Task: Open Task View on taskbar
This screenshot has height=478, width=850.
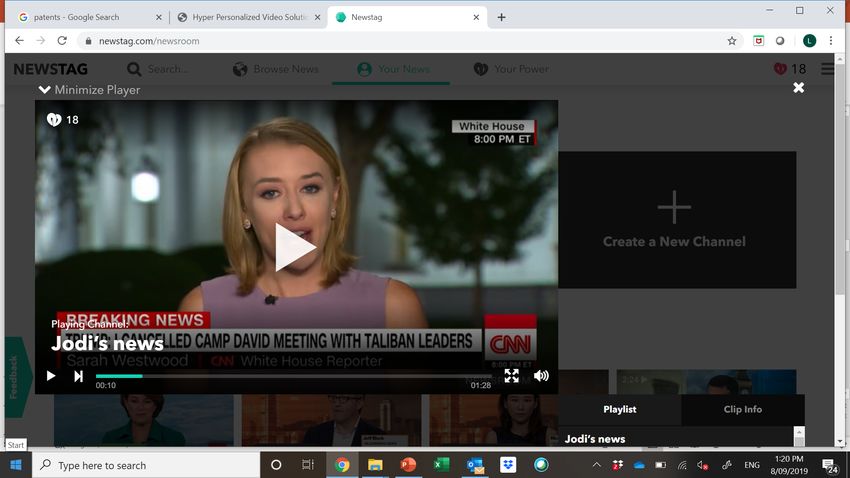Action: point(308,465)
